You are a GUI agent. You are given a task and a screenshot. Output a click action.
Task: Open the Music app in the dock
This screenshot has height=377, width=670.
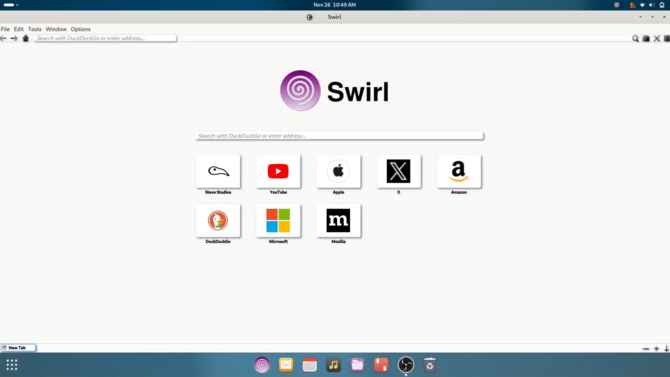[334, 365]
